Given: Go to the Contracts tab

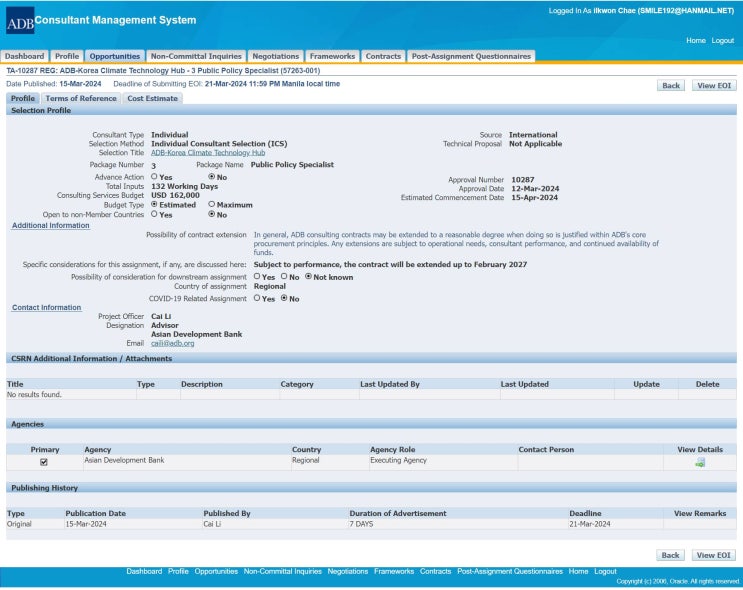Looking at the screenshot, I should click(383, 56).
